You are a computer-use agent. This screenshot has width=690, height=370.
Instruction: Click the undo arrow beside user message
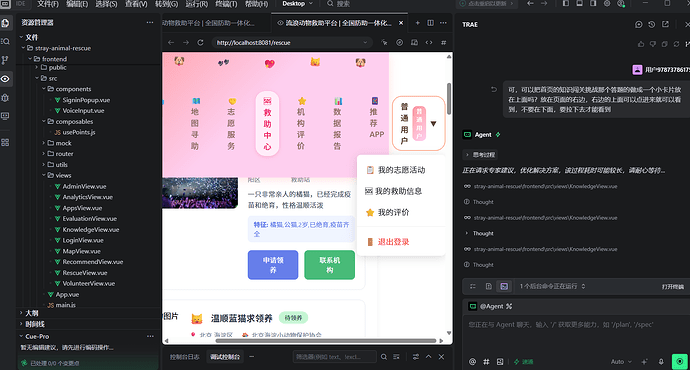pyautogui.click(x=494, y=89)
